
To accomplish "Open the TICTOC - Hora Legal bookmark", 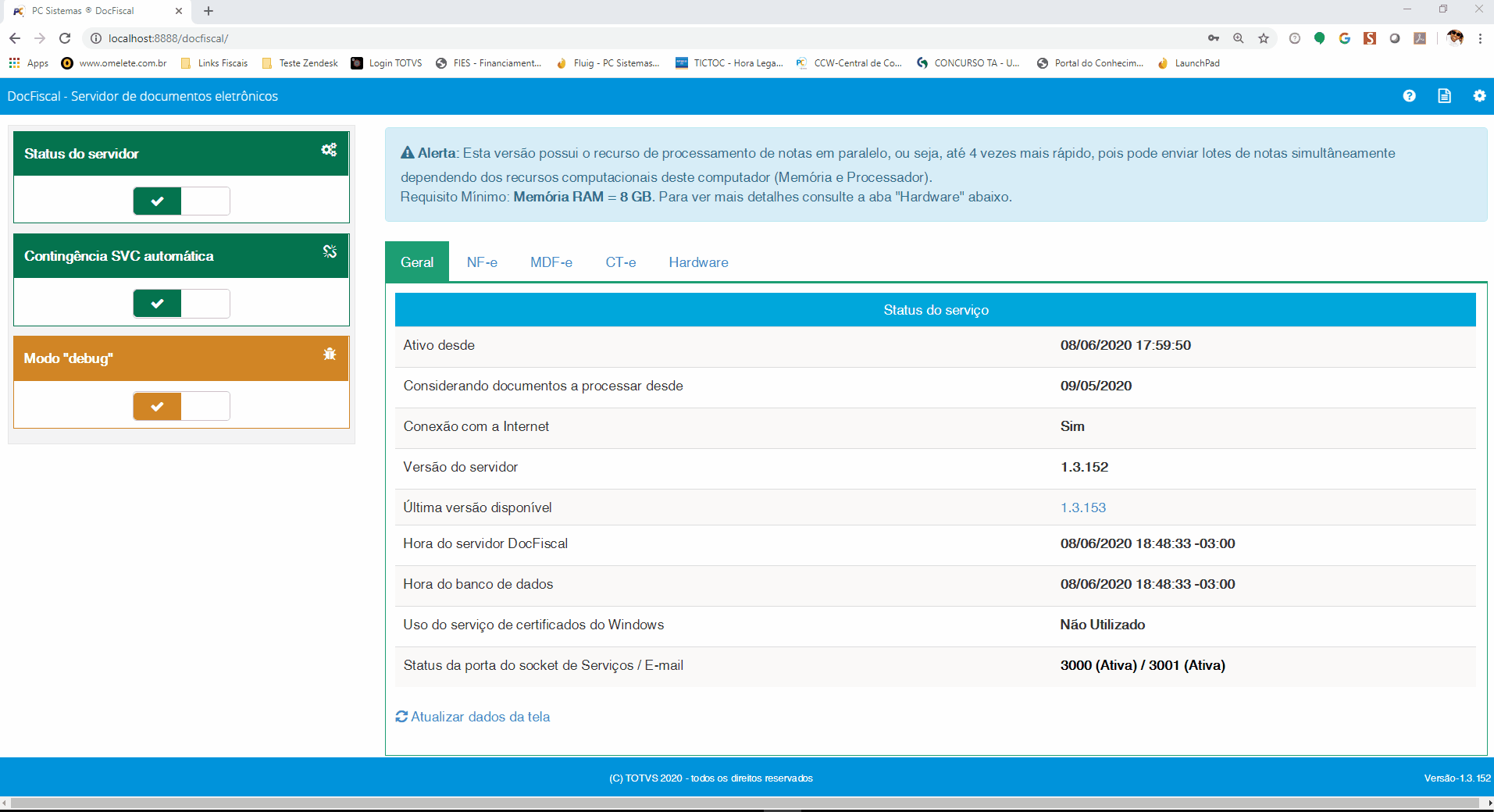I will [729, 63].
